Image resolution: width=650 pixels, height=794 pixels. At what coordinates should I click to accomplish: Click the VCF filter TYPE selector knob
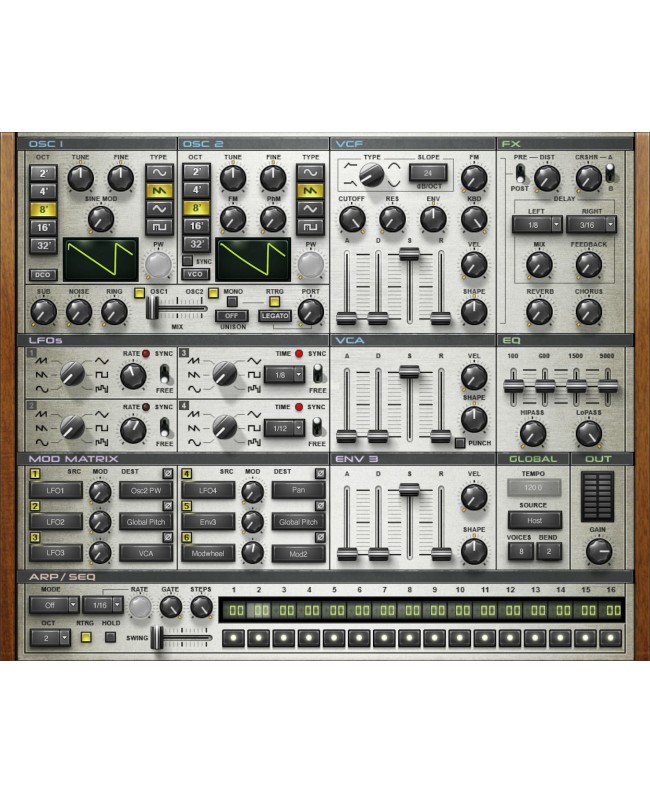(x=372, y=176)
